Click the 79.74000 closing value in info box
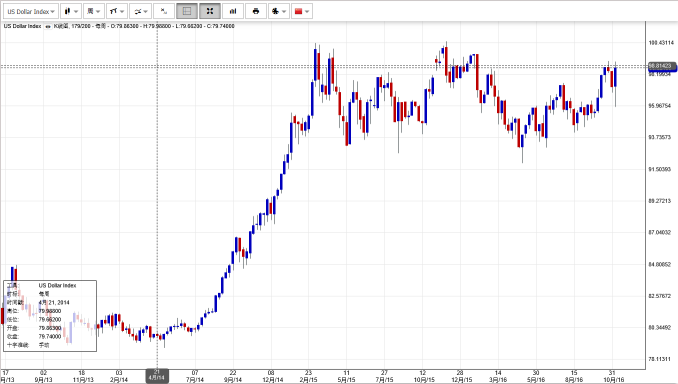Image resolution: width=678 pixels, height=384 pixels. pos(50,336)
